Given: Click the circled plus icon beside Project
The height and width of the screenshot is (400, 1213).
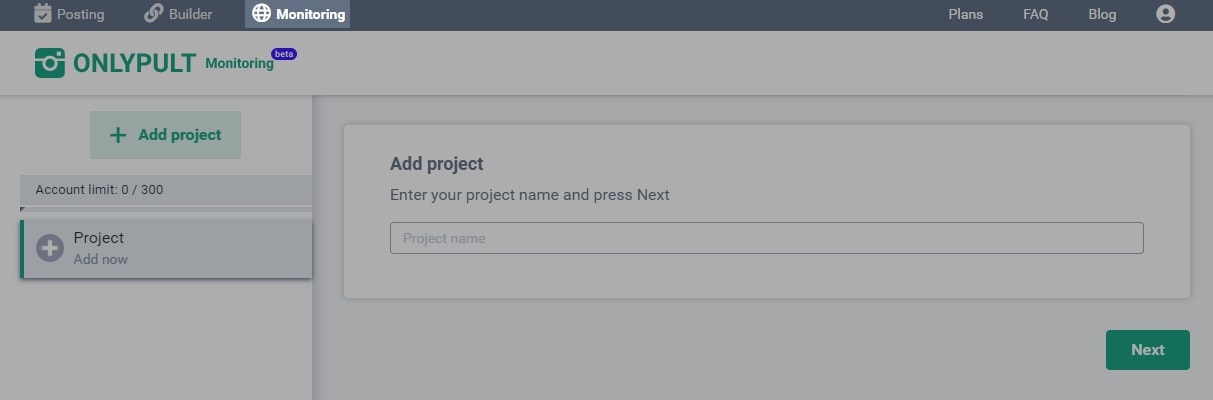Looking at the screenshot, I should [x=50, y=248].
